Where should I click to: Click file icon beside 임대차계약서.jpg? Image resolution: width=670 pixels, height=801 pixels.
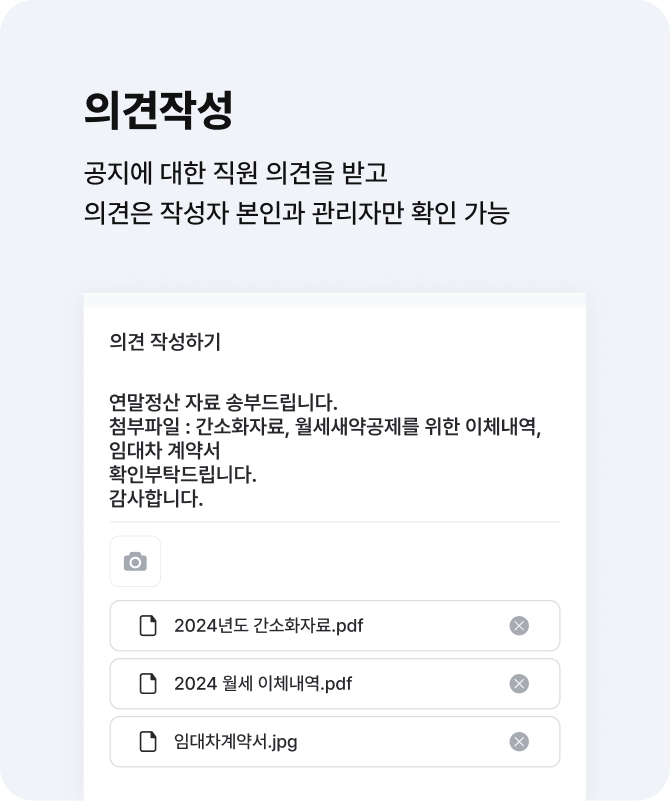(x=148, y=742)
